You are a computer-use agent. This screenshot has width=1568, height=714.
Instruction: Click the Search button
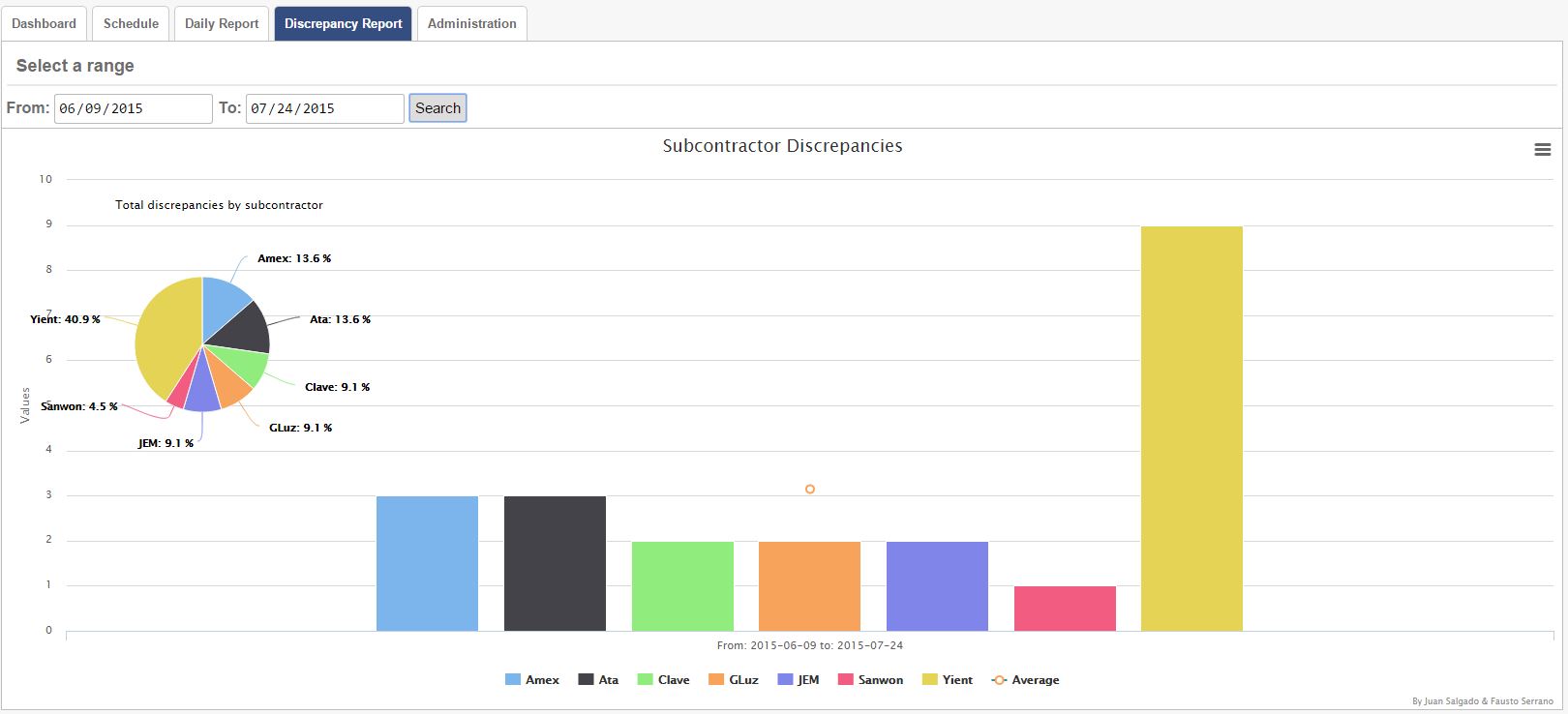(437, 108)
